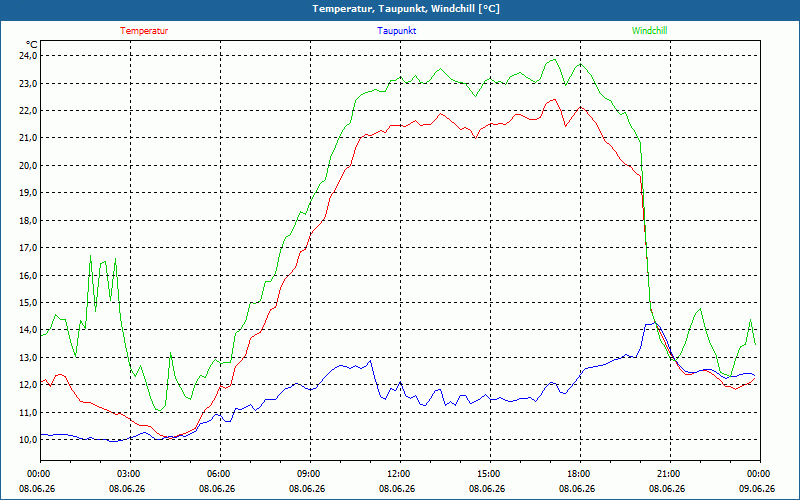Select the 15,0 y-axis value

coord(28,303)
